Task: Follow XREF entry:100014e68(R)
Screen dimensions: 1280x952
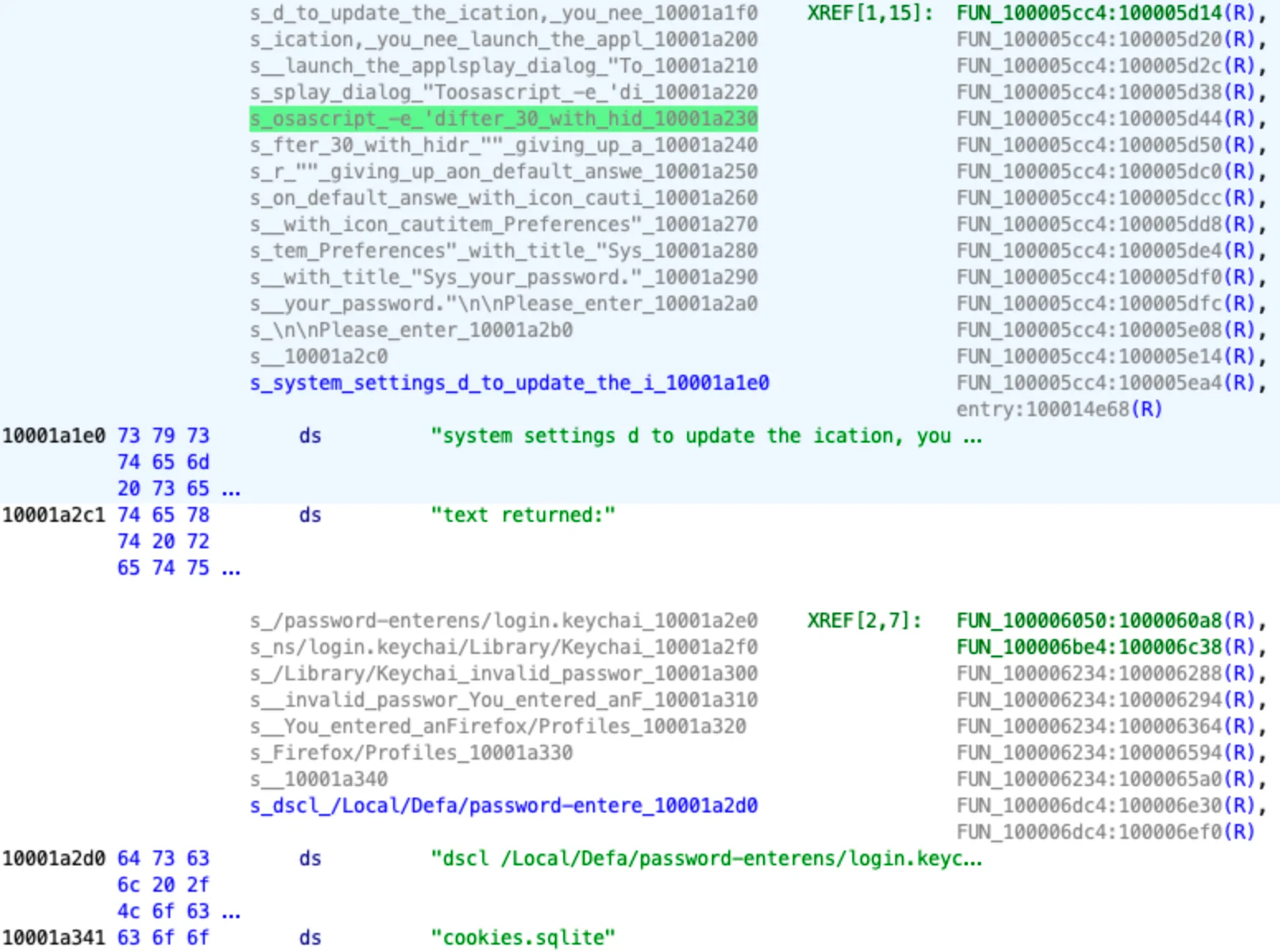Action: click(x=1060, y=410)
